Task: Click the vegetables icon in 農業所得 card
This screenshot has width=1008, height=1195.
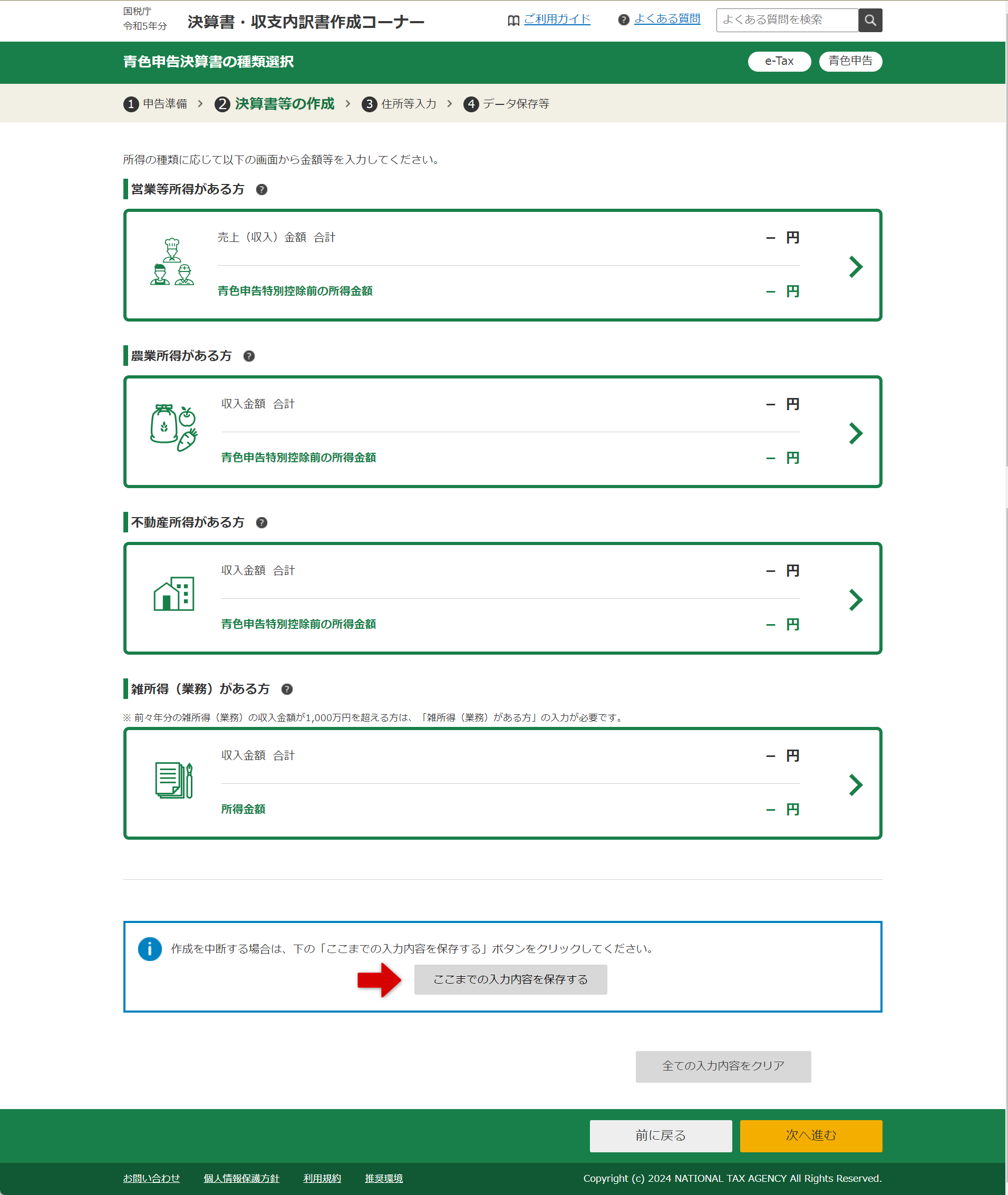Action: click(x=174, y=429)
